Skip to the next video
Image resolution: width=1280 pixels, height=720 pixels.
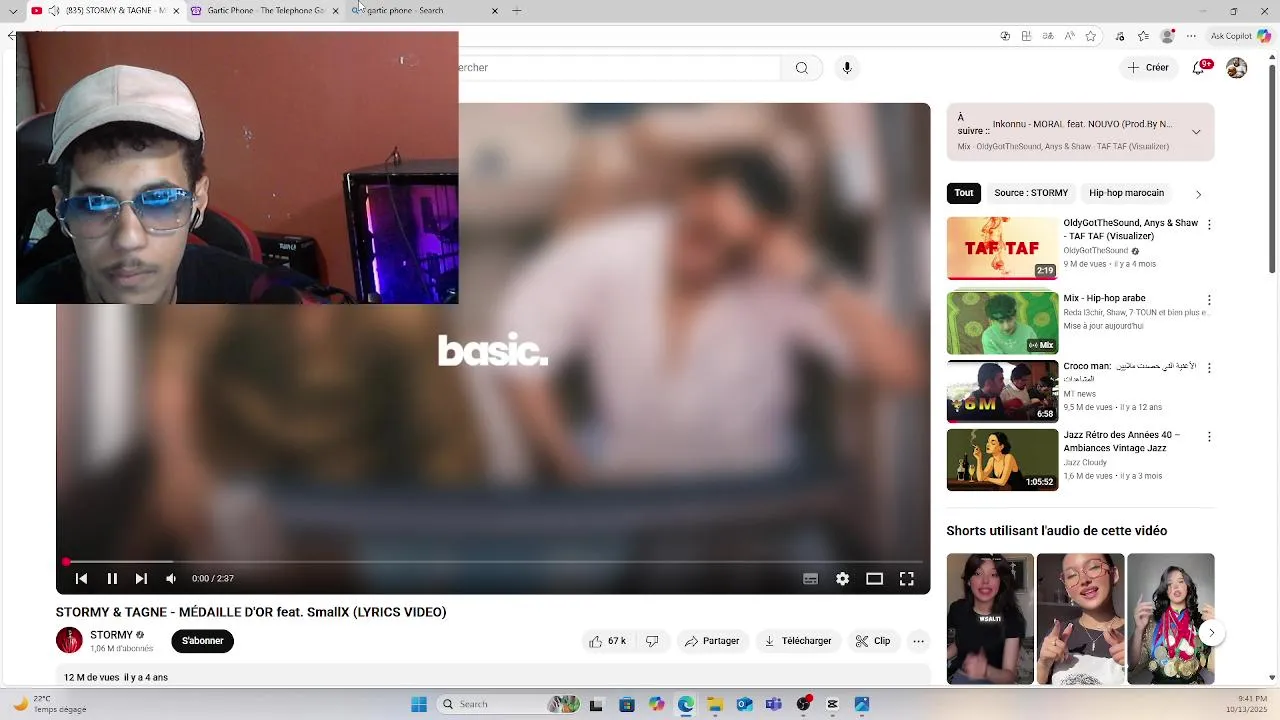tap(141, 578)
